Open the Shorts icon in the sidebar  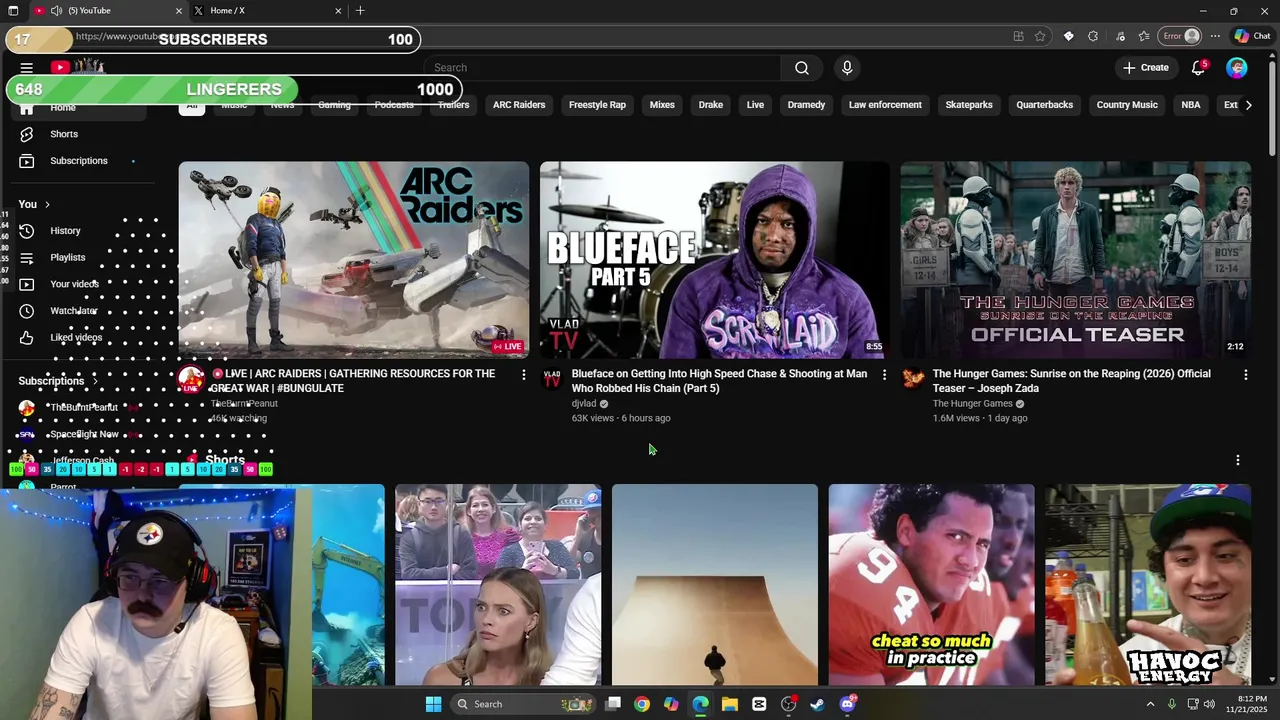[x=27, y=134]
